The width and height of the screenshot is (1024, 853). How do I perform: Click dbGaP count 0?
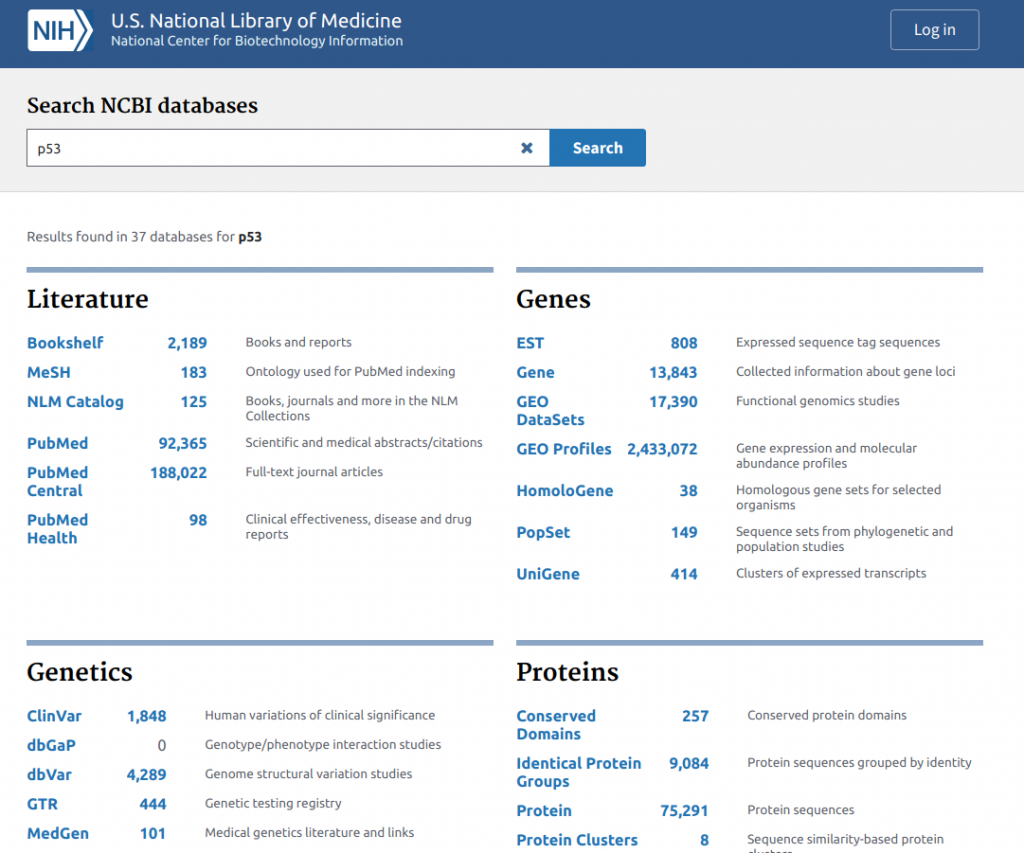tap(161, 745)
